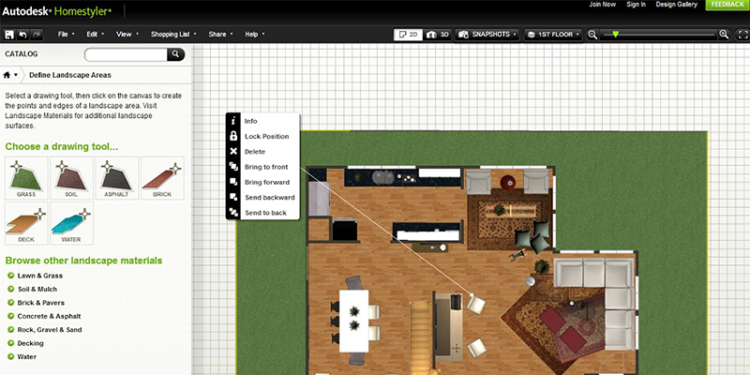
Task: Select the Brick drawing tool
Action: [x=162, y=178]
